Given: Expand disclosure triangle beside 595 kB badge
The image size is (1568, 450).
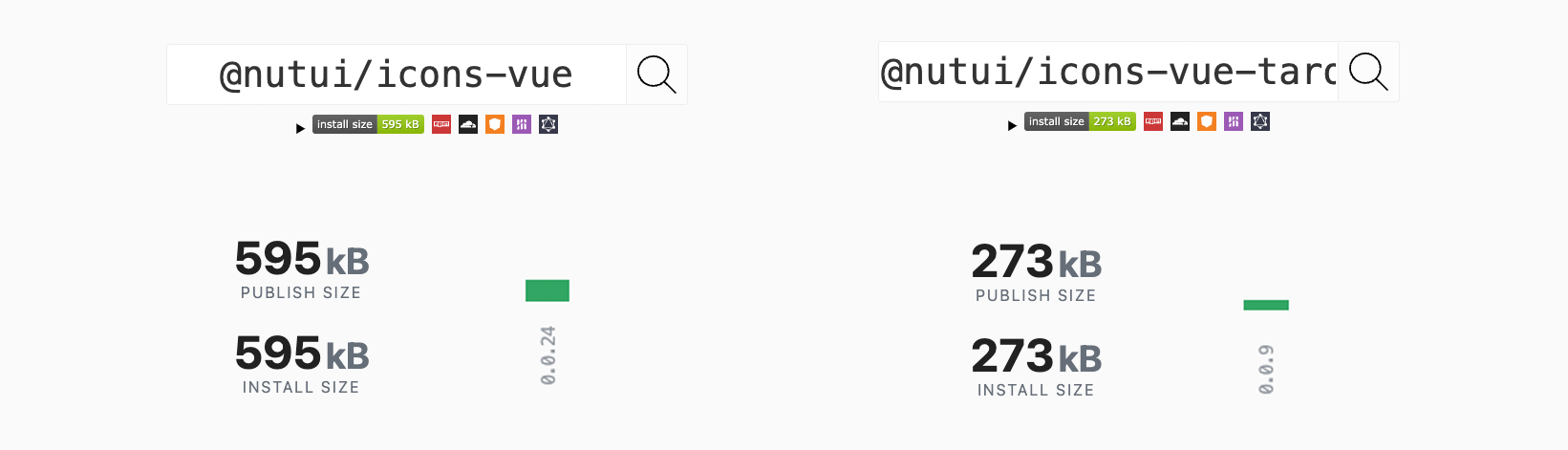Looking at the screenshot, I should pos(300,128).
